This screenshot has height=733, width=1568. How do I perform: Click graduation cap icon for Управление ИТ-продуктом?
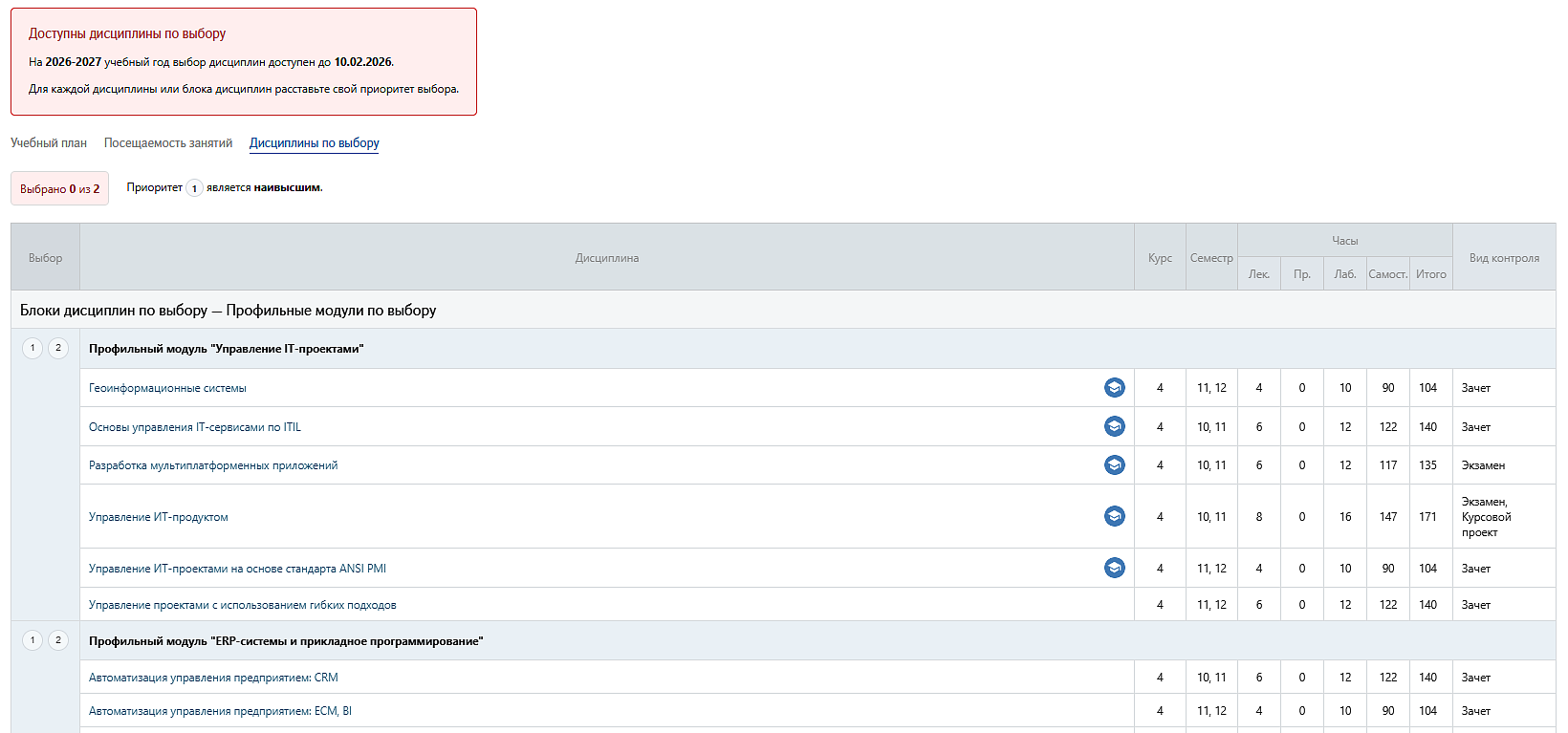pyautogui.click(x=1114, y=516)
